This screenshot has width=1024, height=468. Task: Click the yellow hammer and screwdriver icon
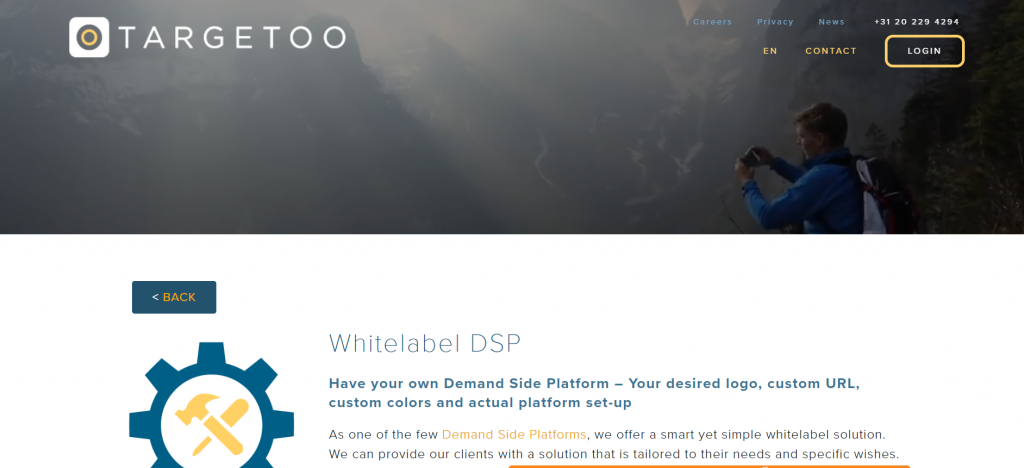[213, 423]
